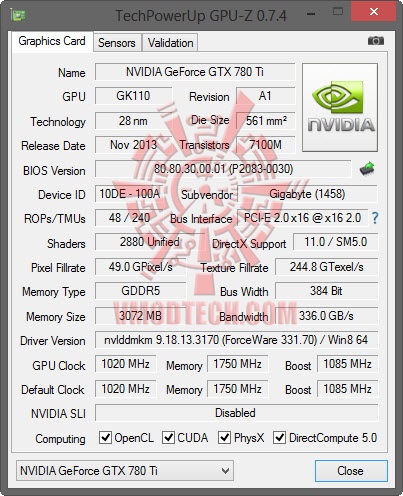Screen dimensions: 403x496
Task: Click the bus interface question mark
Action: (x=375, y=218)
